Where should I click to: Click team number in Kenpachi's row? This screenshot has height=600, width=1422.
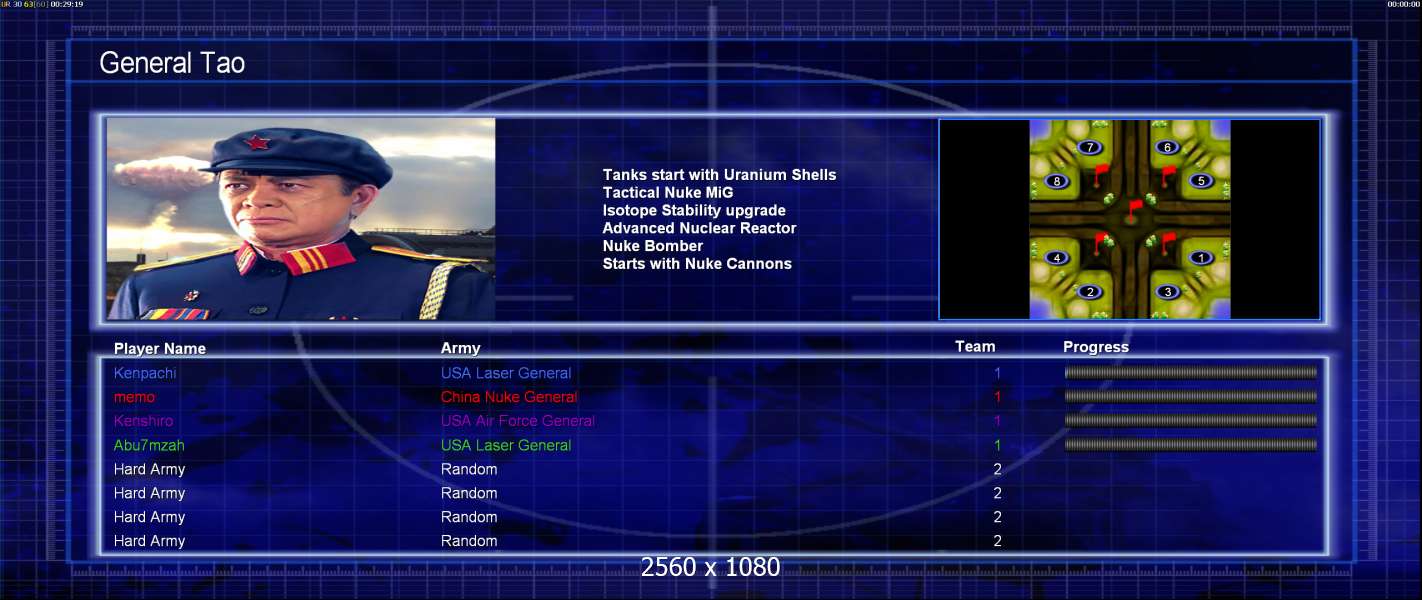tap(997, 373)
